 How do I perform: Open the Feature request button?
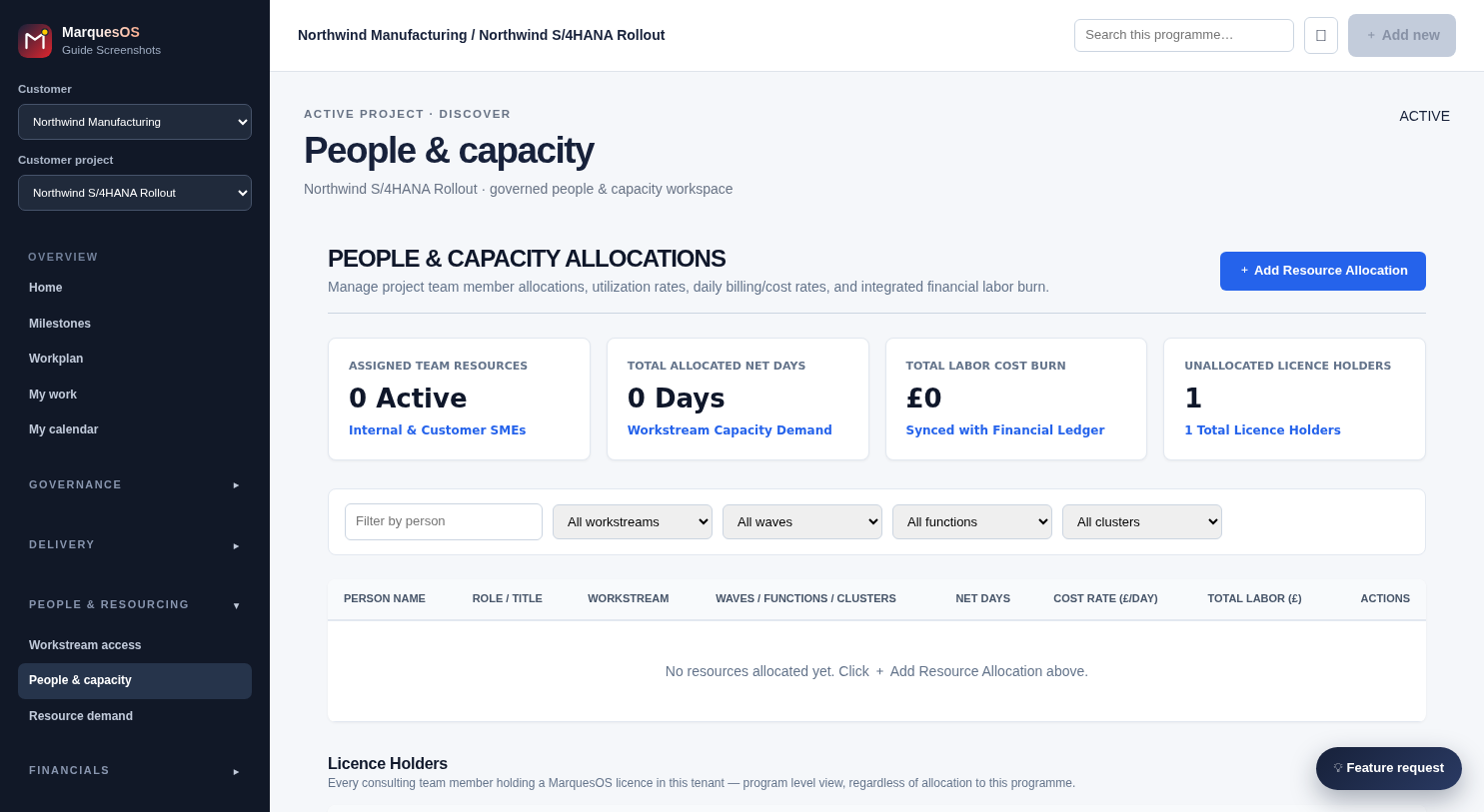tap(1389, 768)
